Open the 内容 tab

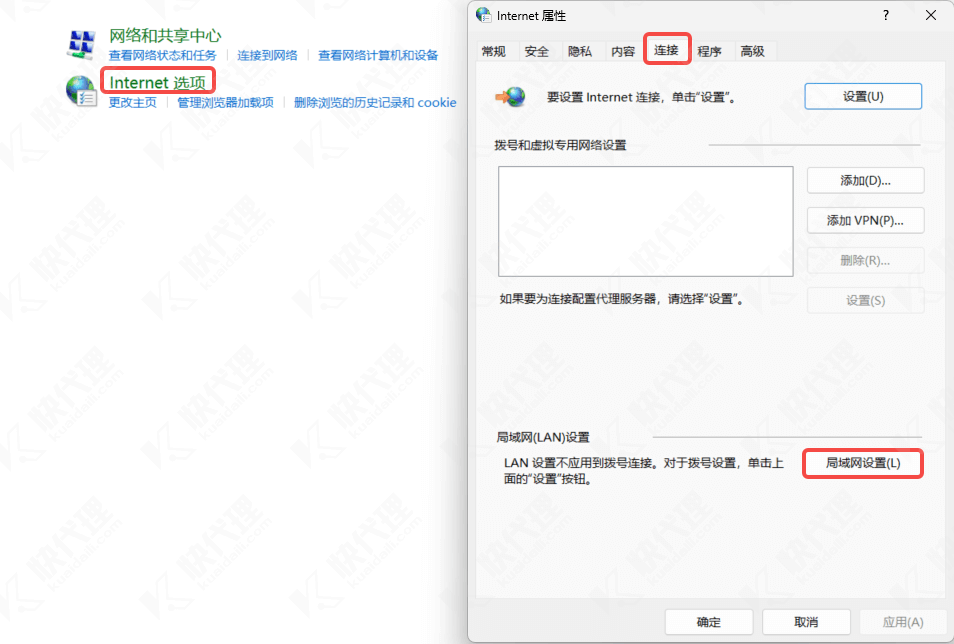pyautogui.click(x=623, y=50)
